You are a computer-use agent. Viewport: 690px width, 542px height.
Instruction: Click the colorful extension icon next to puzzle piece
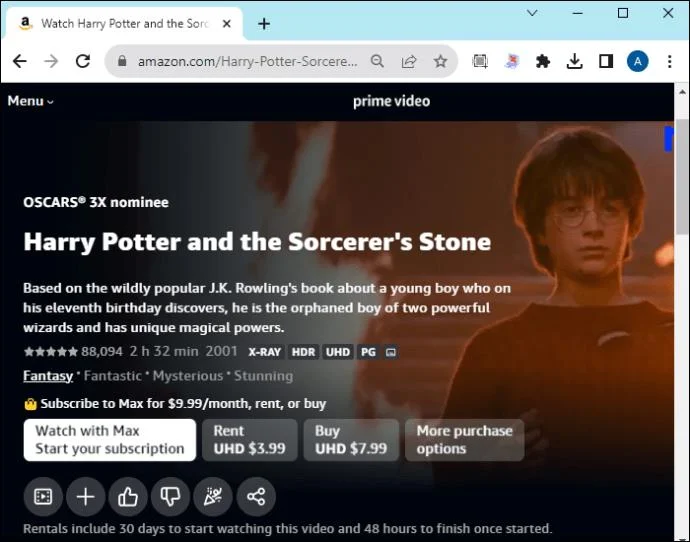coord(511,61)
